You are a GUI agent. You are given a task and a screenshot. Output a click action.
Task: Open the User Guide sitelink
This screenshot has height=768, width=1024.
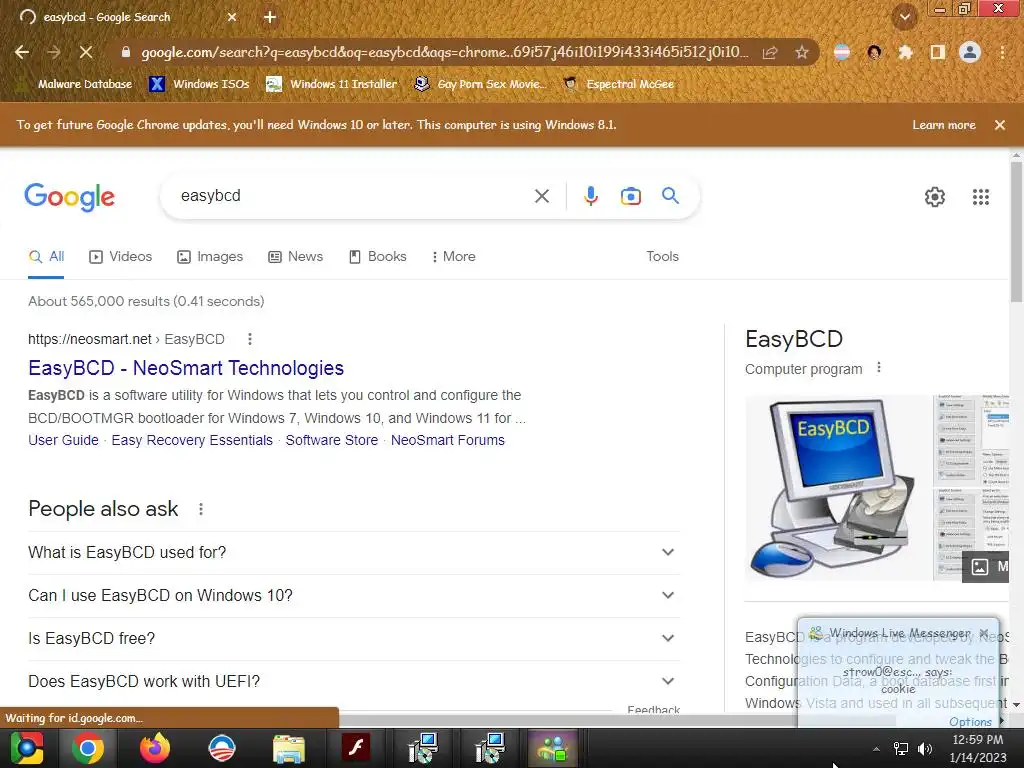[x=63, y=440]
